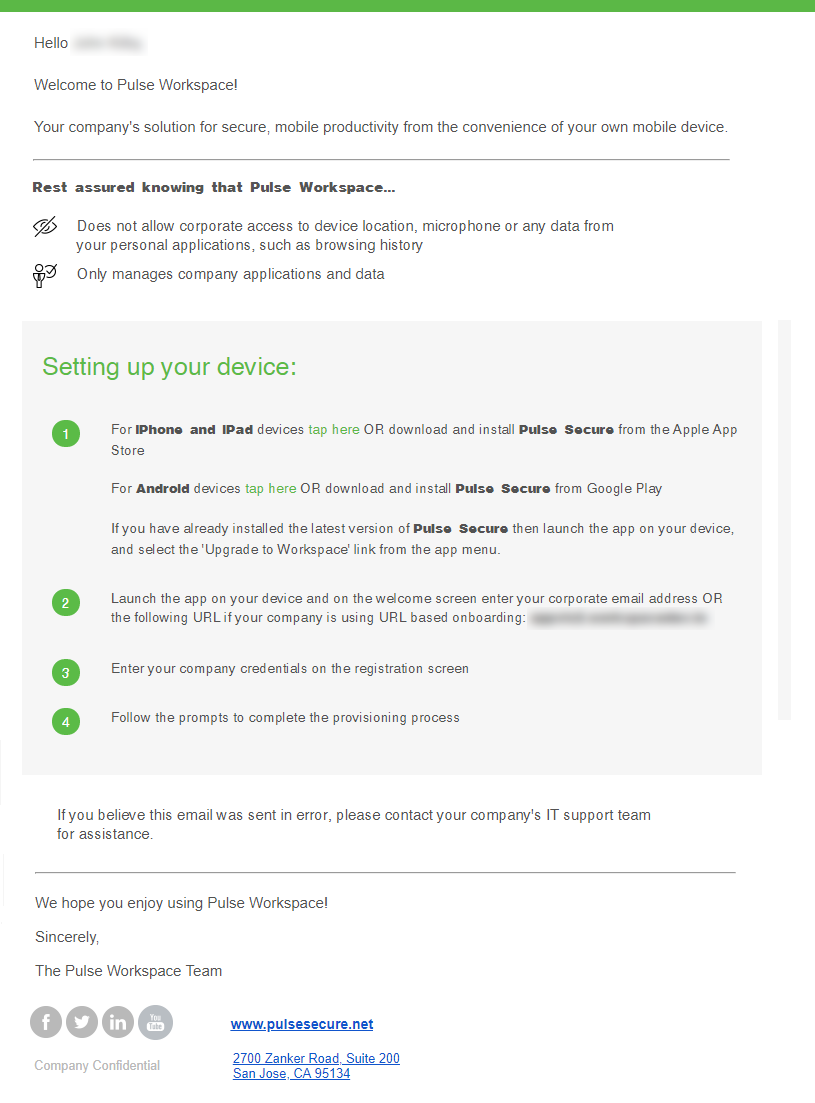Click the blurred recipient name after Hello
Viewport: 815px width, 1103px height.
click(108, 44)
